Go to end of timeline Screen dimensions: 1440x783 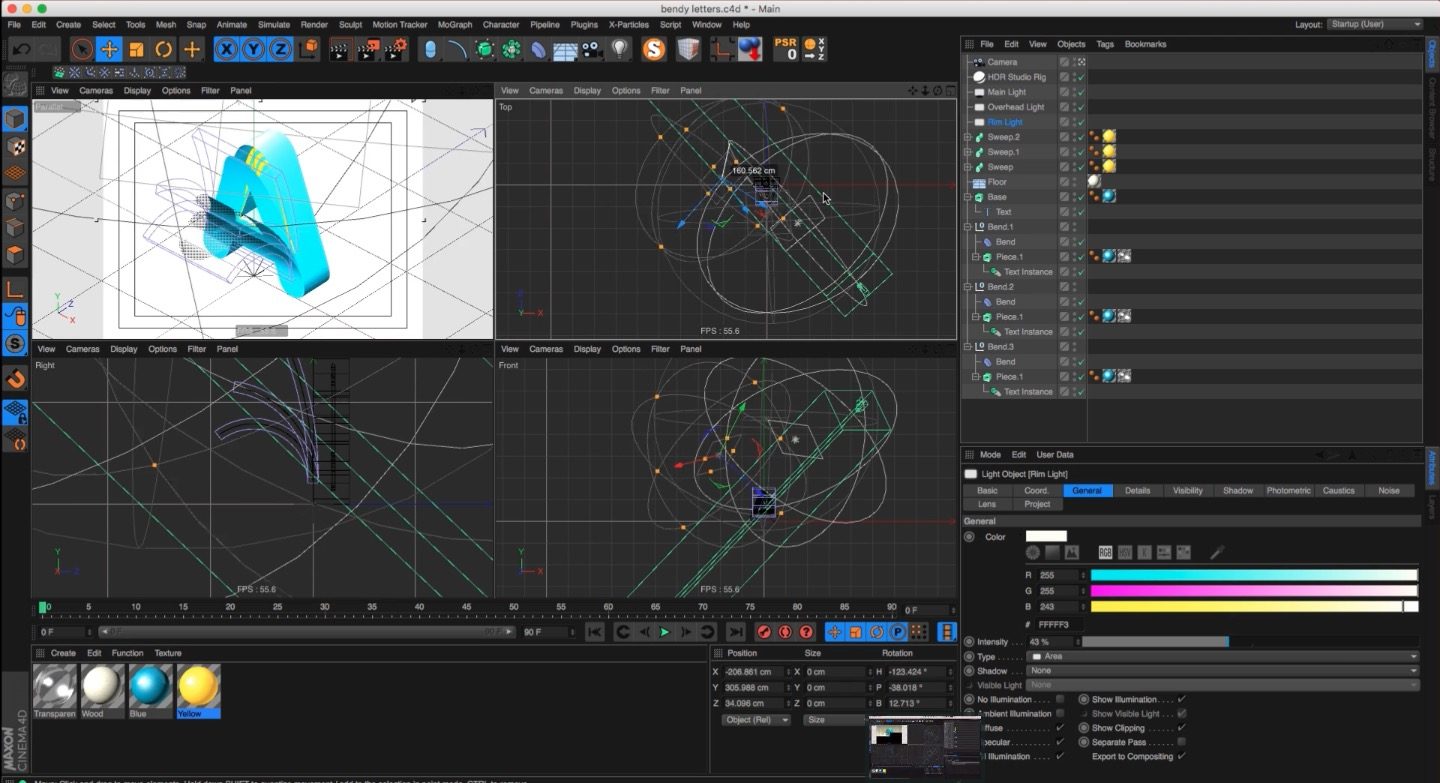click(735, 632)
